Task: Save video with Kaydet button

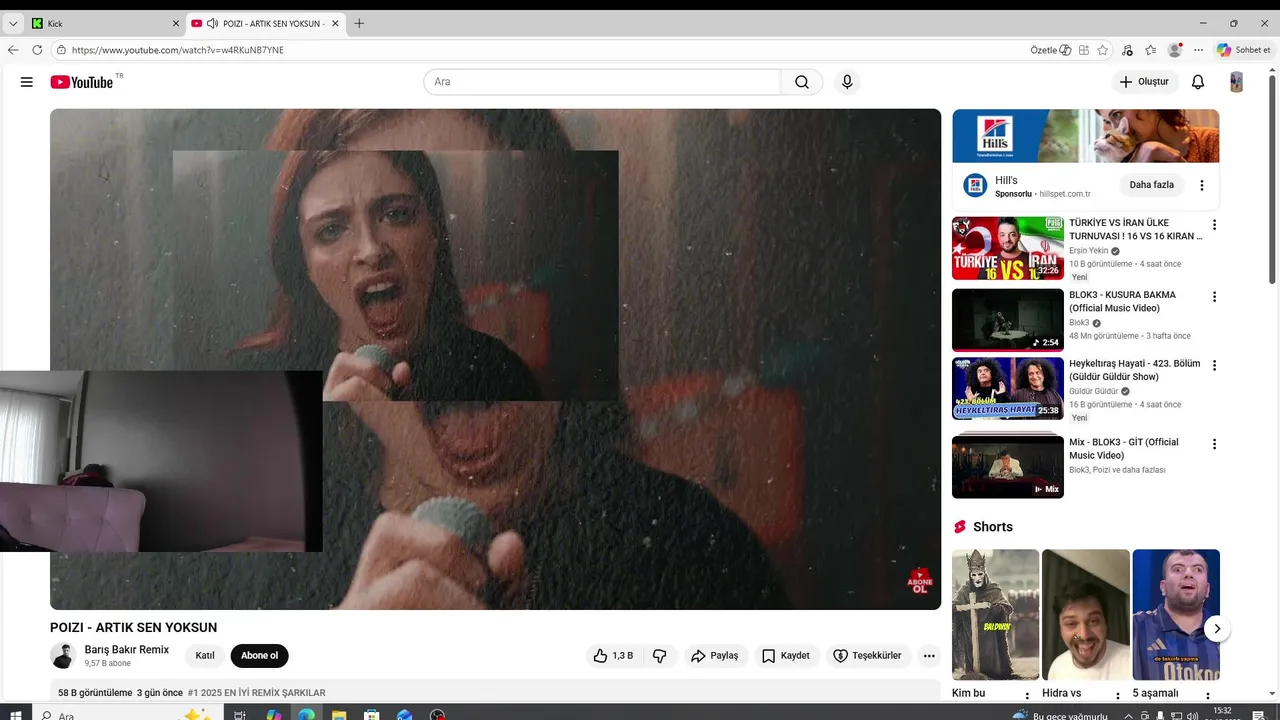Action: [786, 656]
